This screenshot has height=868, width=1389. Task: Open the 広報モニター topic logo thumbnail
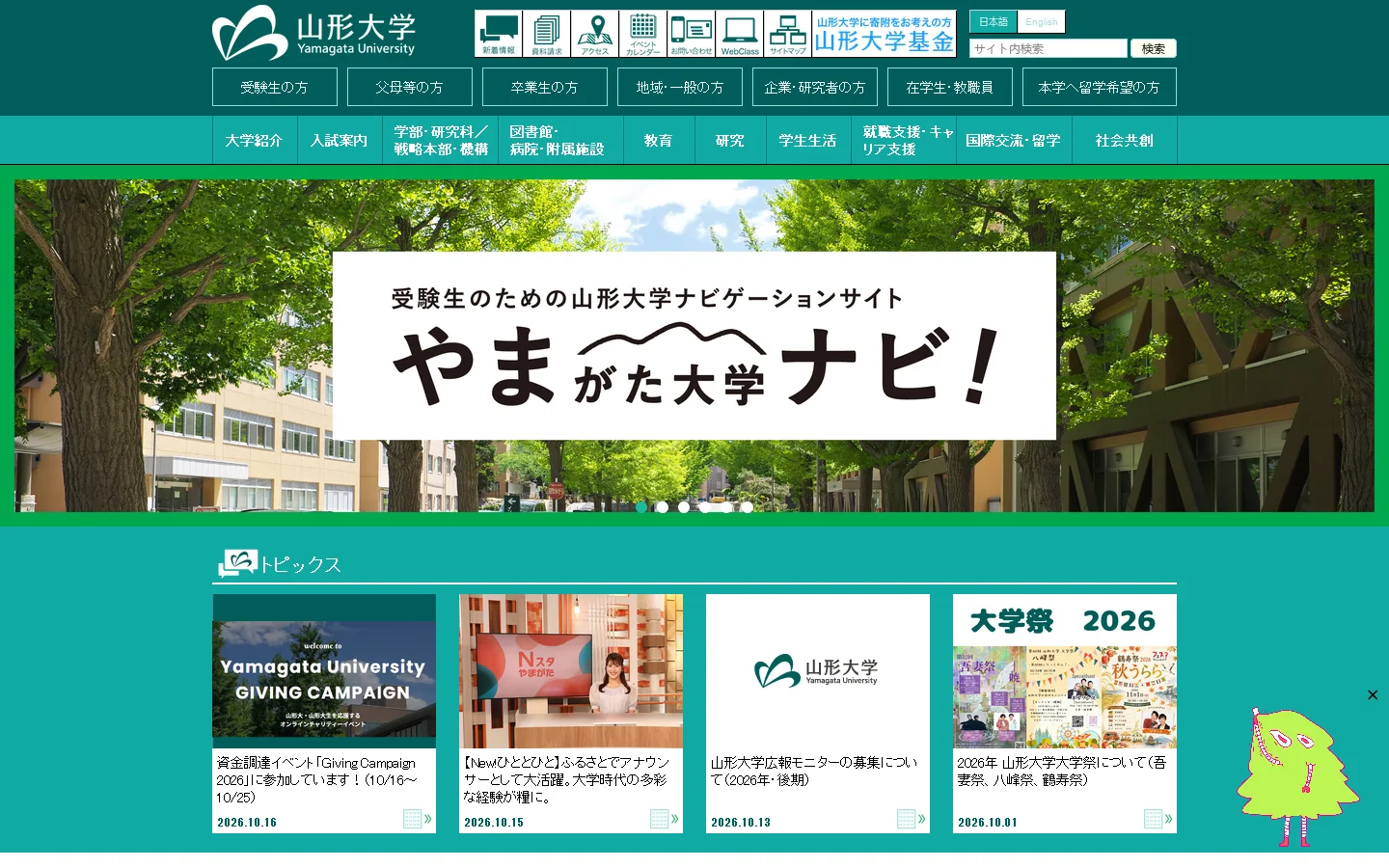point(818,671)
